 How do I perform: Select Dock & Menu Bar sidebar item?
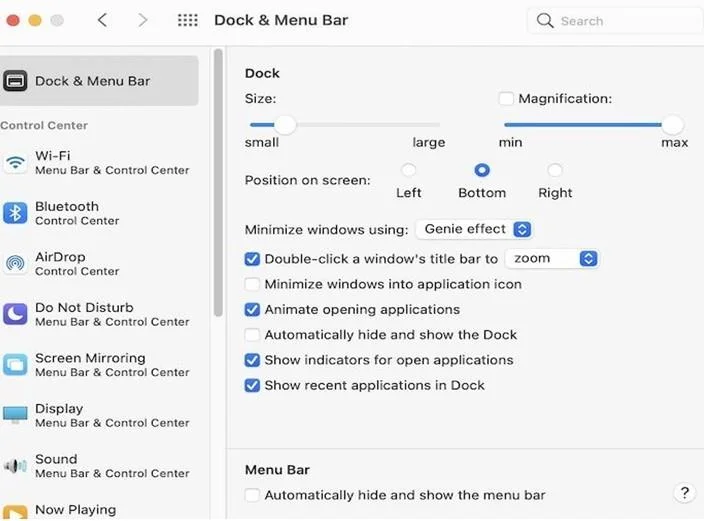tap(98, 81)
